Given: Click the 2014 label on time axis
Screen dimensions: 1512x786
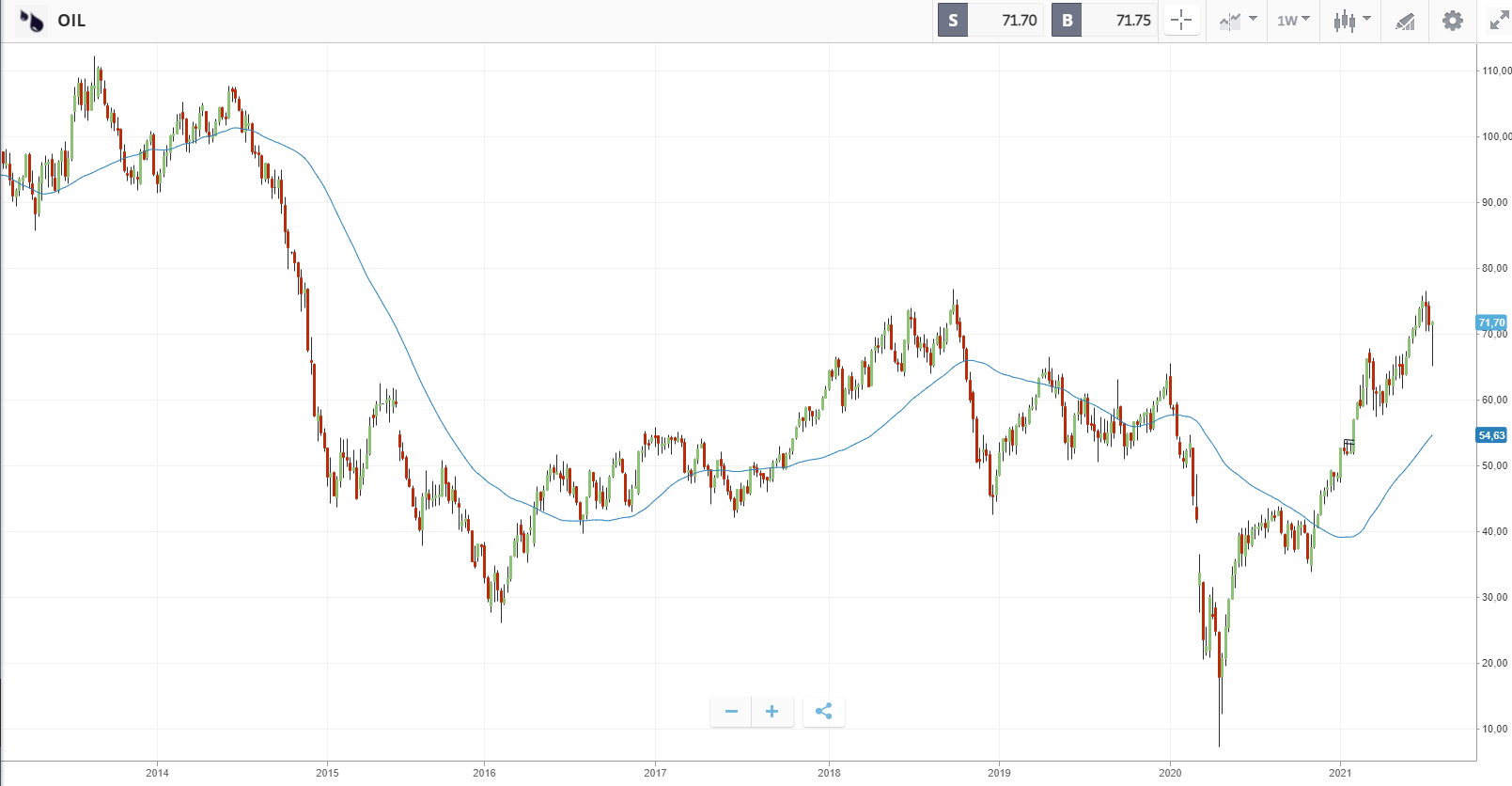Looking at the screenshot, I should [x=157, y=773].
